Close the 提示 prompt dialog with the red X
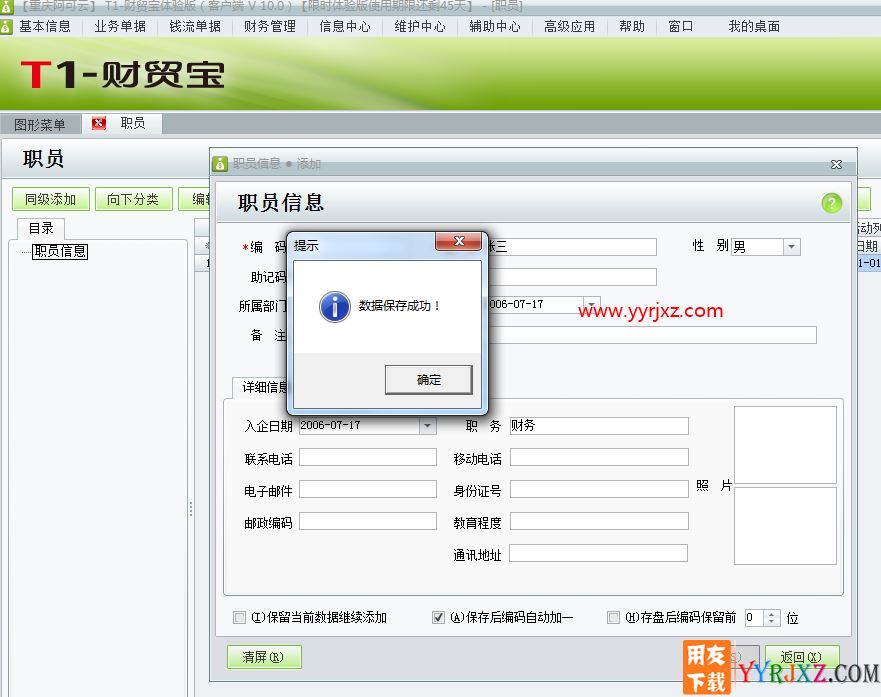This screenshot has width=881, height=697. 458,241
